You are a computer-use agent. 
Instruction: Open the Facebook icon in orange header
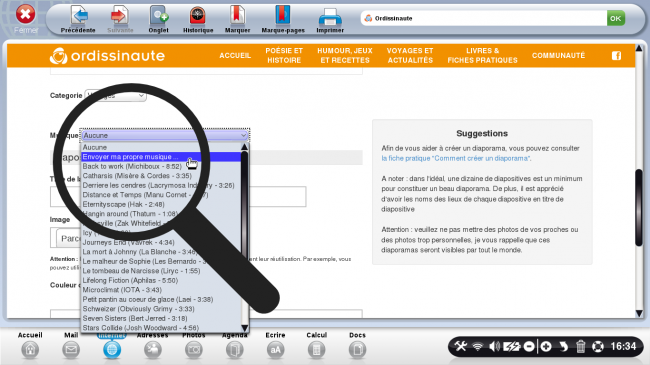coord(616,56)
